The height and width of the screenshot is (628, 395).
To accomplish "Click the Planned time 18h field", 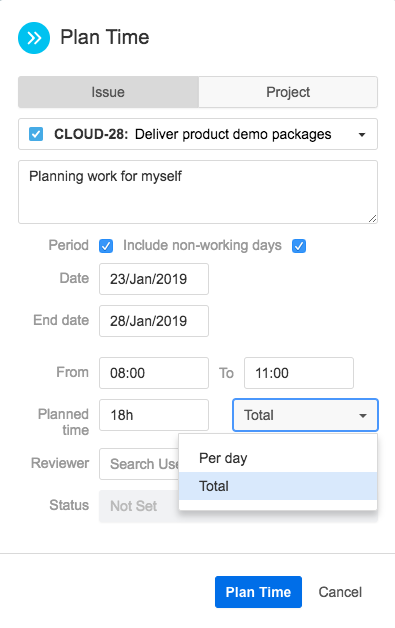I will (154, 415).
